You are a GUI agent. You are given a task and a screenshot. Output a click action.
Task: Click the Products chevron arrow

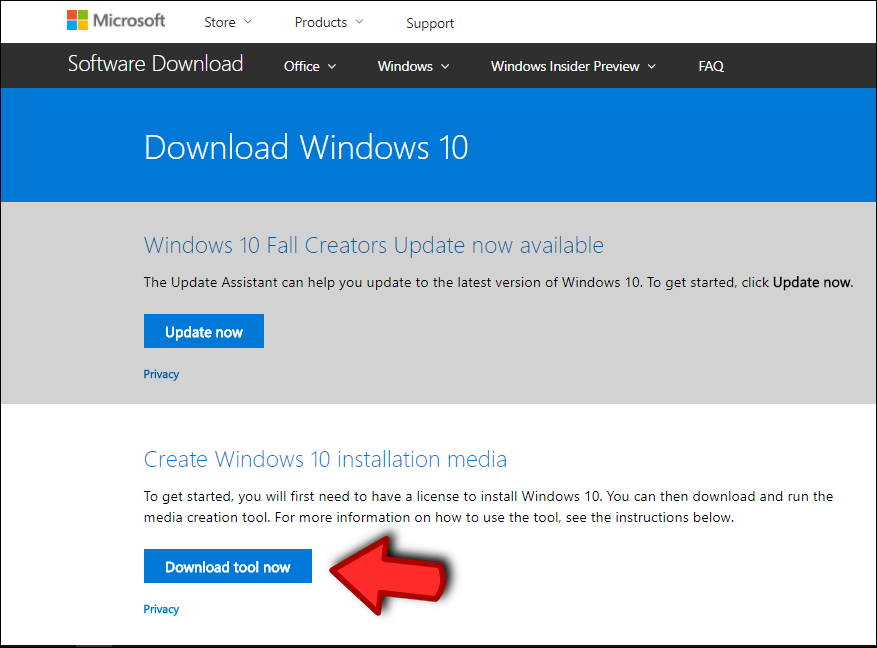point(360,22)
